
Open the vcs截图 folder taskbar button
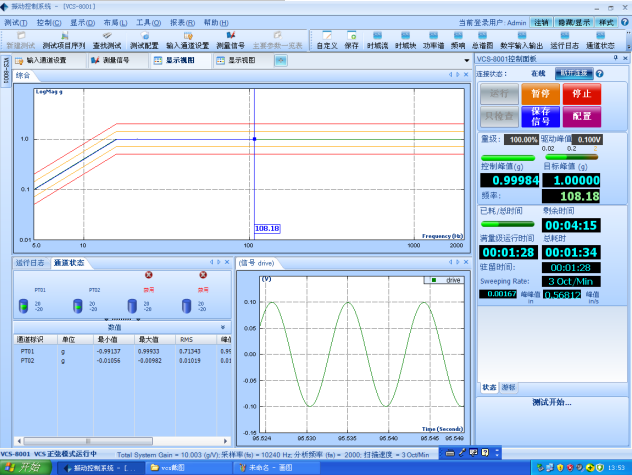point(187,468)
